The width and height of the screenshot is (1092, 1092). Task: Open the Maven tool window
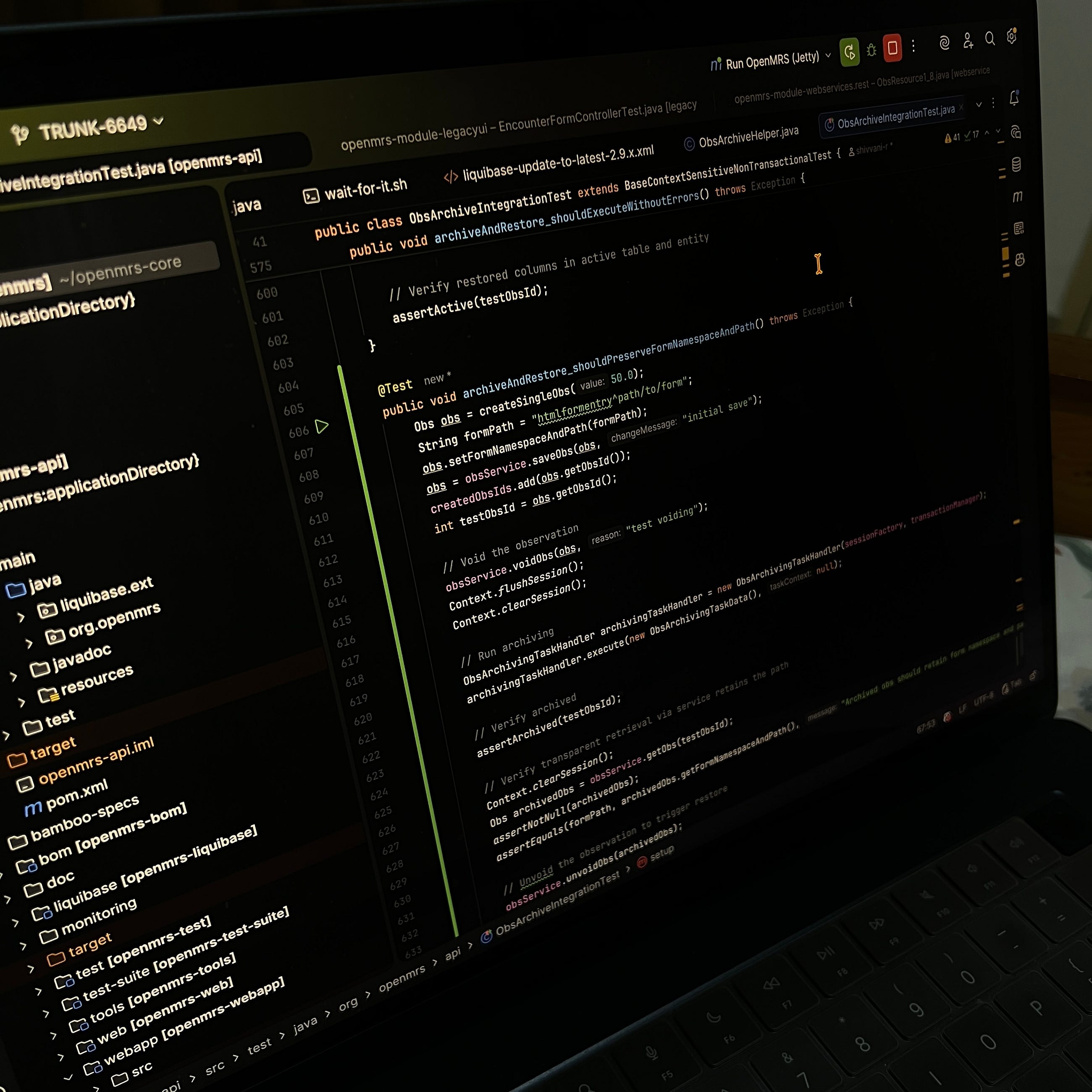coord(1017,196)
